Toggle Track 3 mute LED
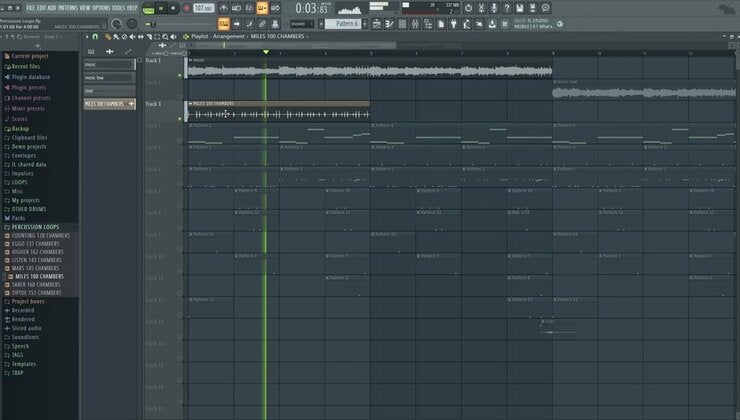Screen dimensions: 740x420 pos(180,117)
